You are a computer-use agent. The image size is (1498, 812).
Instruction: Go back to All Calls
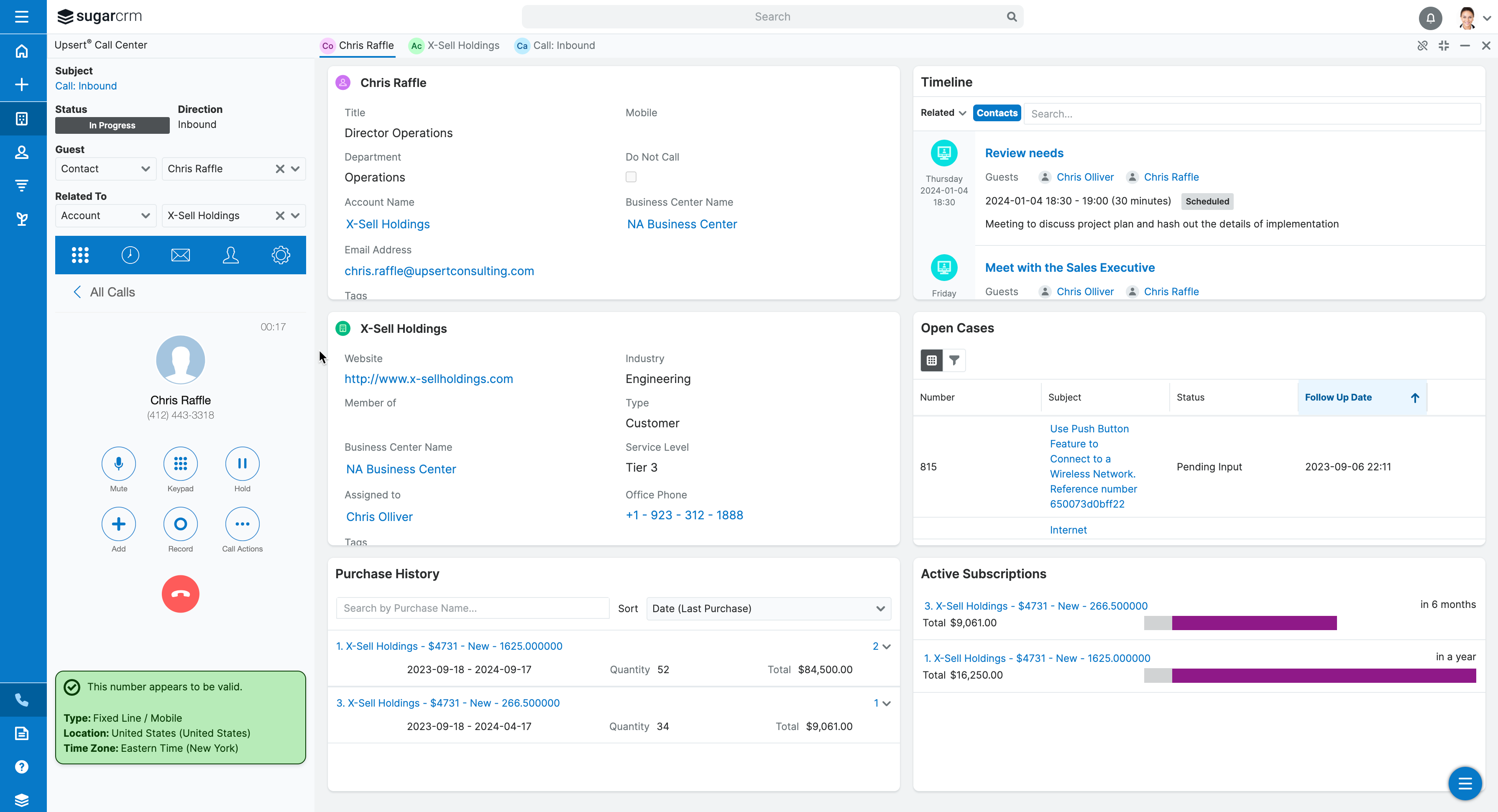click(105, 292)
